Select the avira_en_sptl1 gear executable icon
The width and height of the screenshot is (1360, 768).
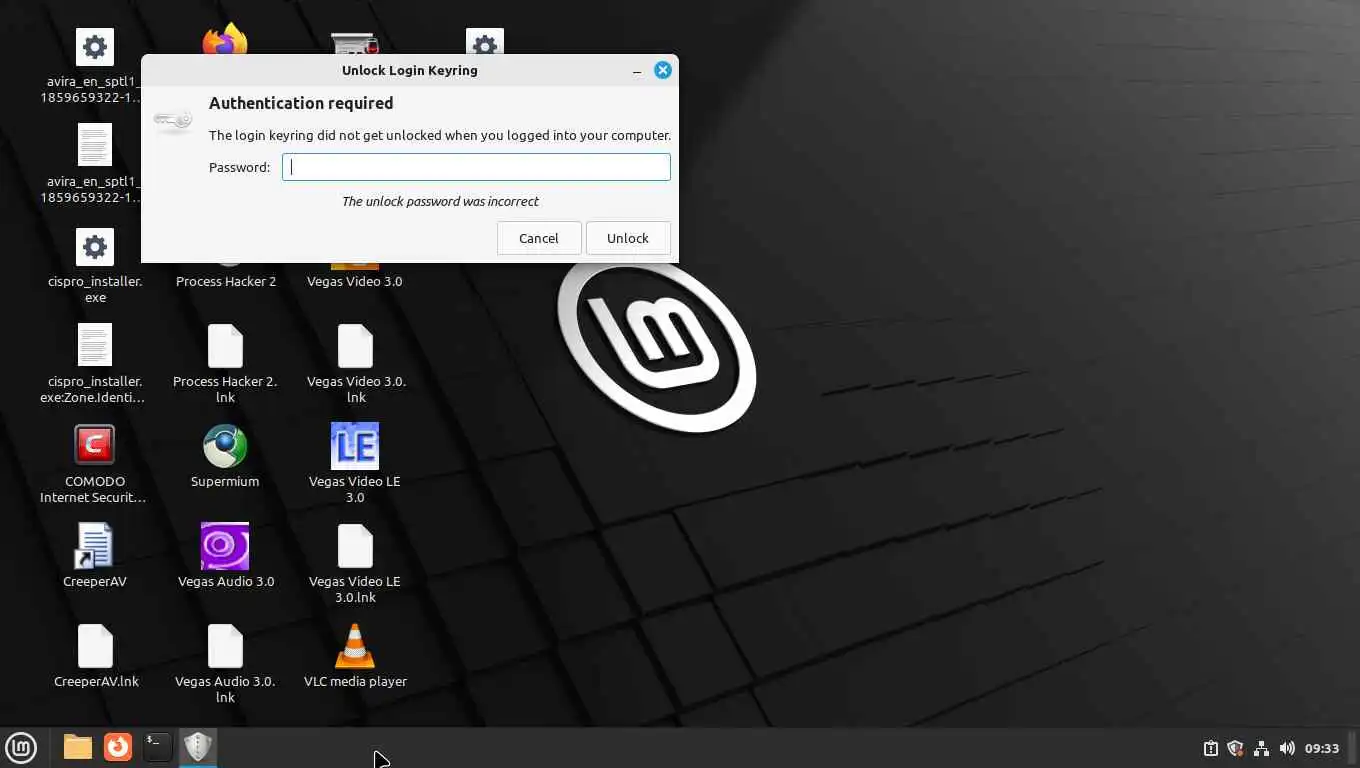pyautogui.click(x=95, y=47)
